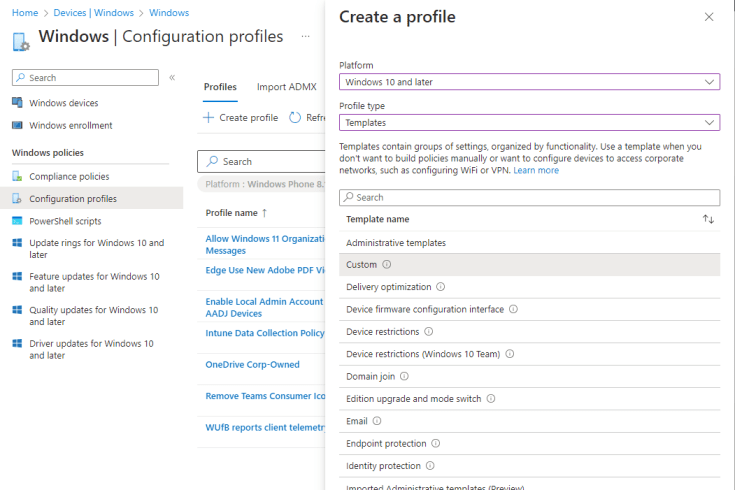Screen dimensions: 735x490
Task: Open the Learn more link
Action: coord(536,171)
